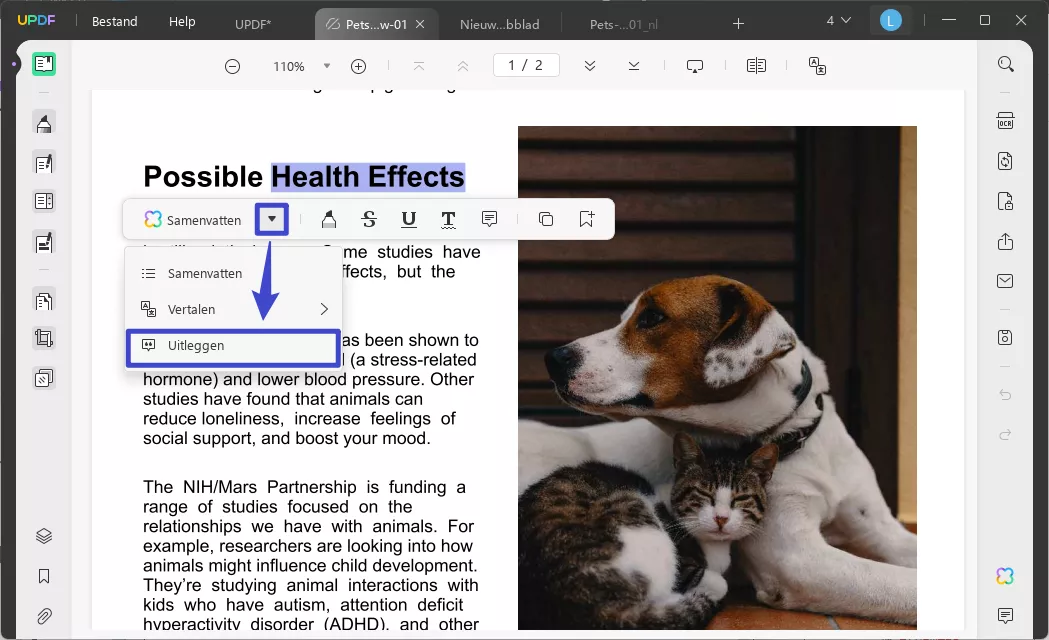Image resolution: width=1049 pixels, height=640 pixels.
Task: Open the Bookmarks panel in left sidebar
Action: coord(44,576)
